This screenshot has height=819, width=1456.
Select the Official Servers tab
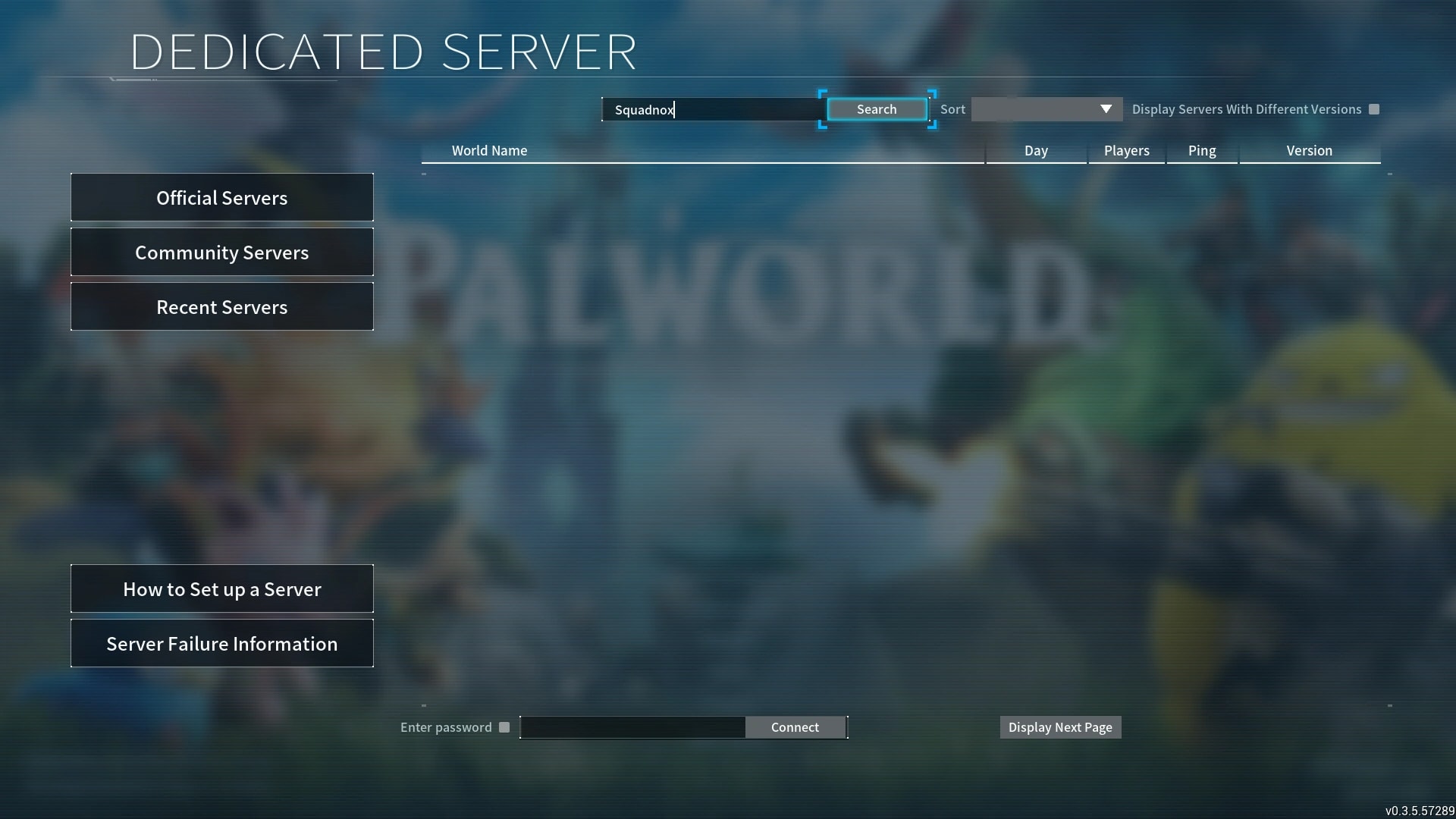coord(222,197)
